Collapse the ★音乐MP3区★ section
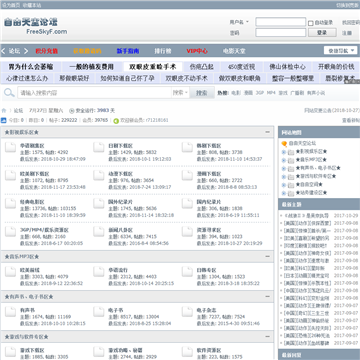360x360 pixels. click(x=267, y=256)
